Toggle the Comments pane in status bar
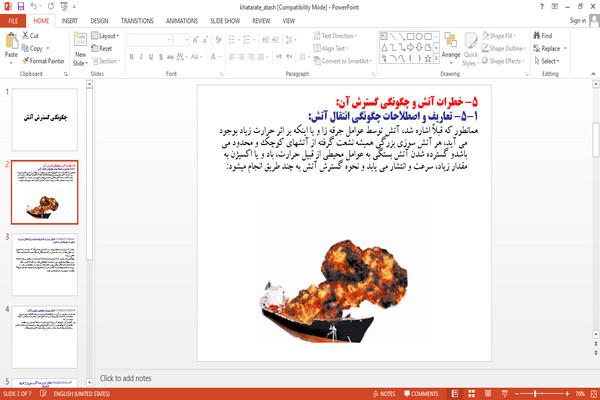Screen dimensions: 600x400 coord(421,393)
